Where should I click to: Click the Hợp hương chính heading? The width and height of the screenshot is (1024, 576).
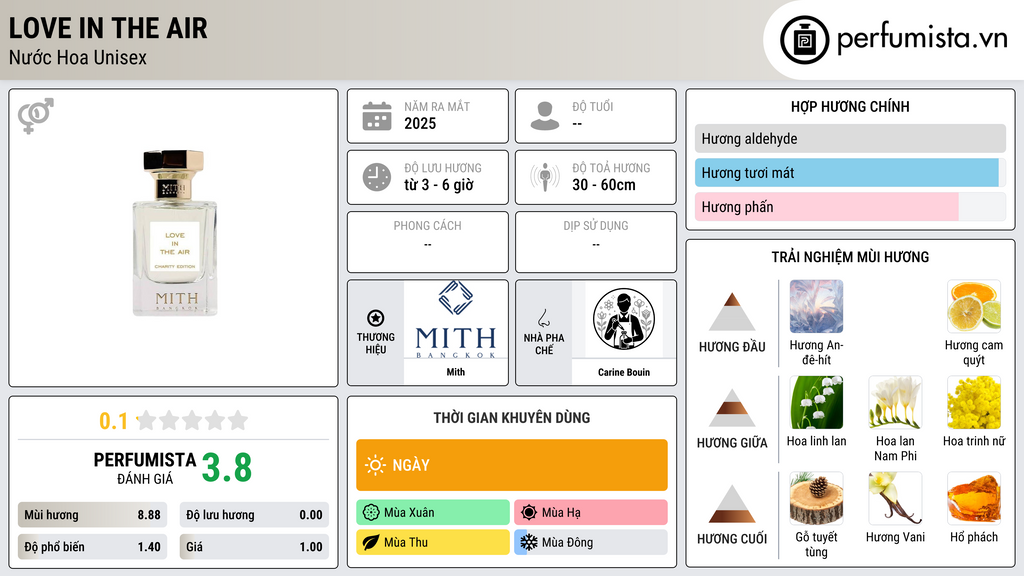coord(850,106)
